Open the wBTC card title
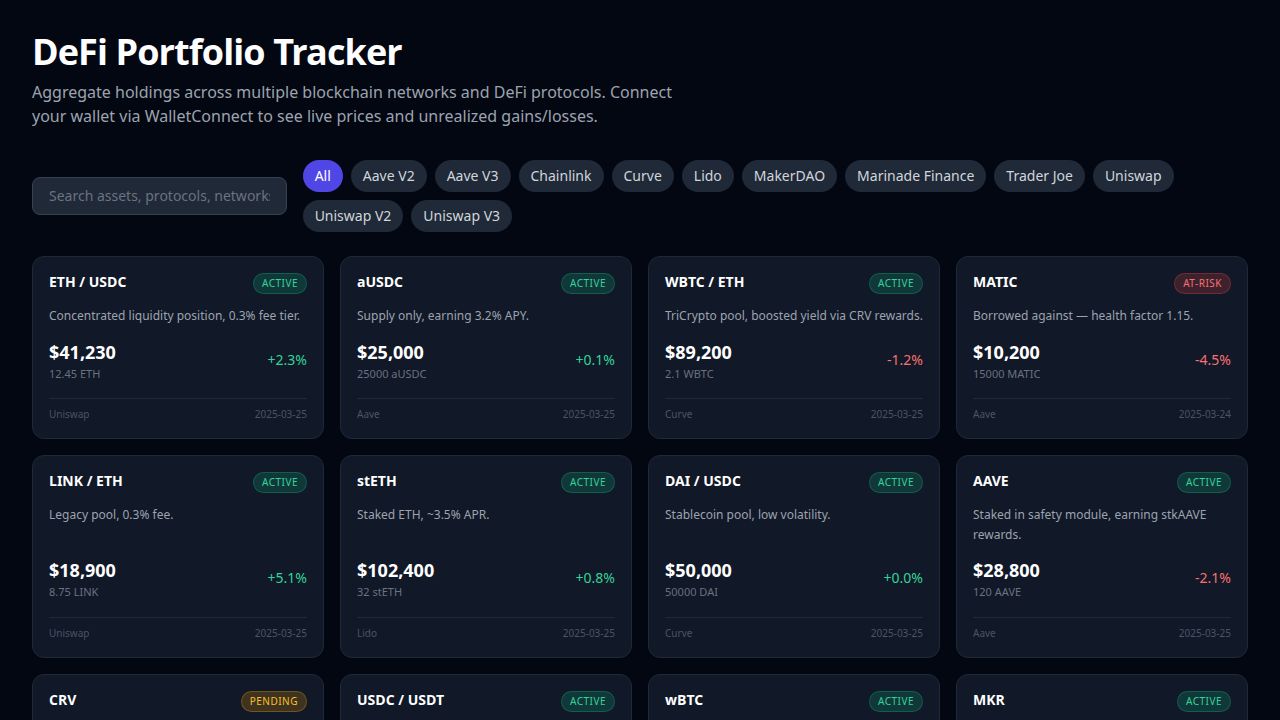The height and width of the screenshot is (720, 1280). pos(684,700)
